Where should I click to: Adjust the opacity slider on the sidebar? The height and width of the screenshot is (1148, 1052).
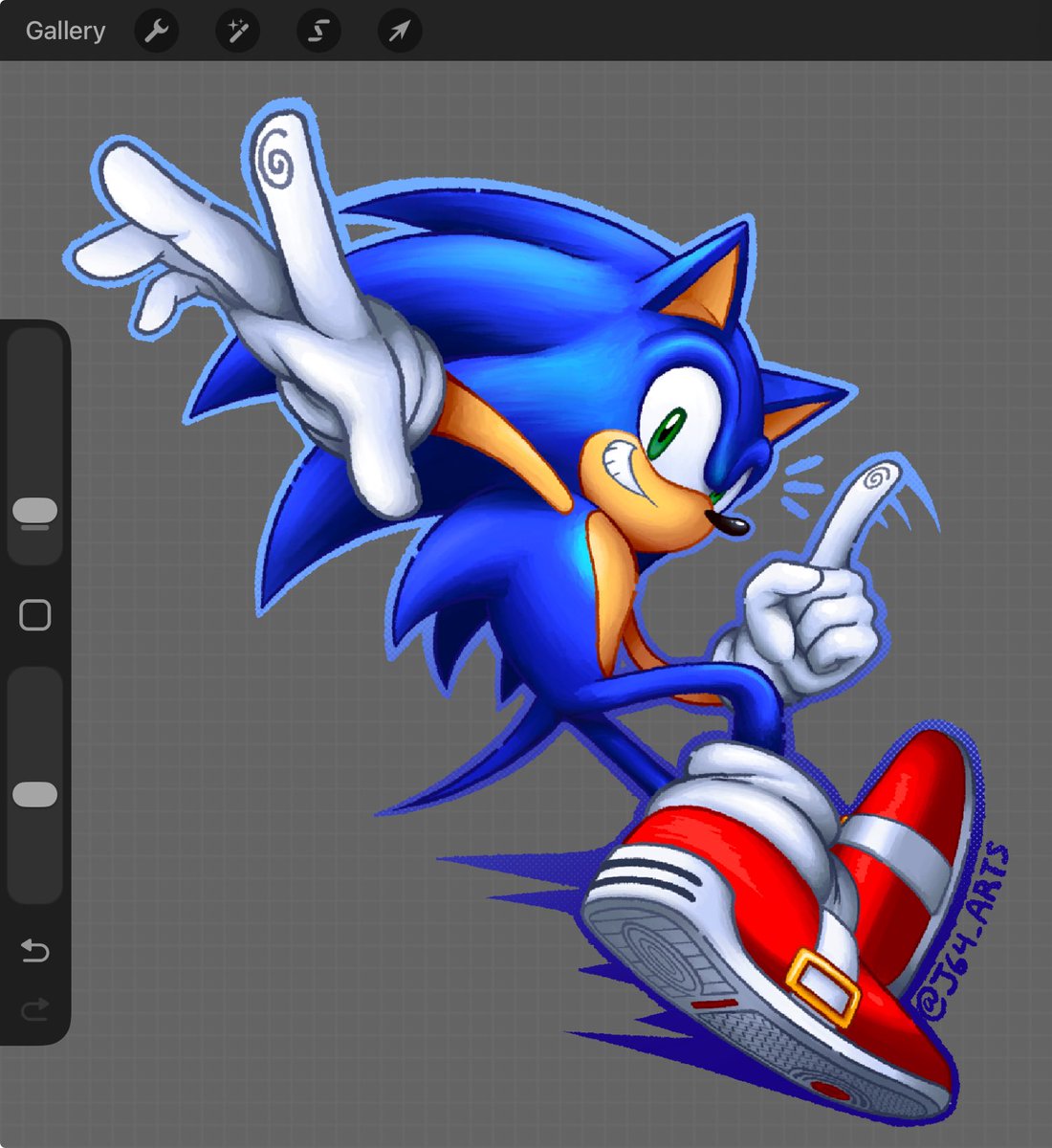coord(34,792)
